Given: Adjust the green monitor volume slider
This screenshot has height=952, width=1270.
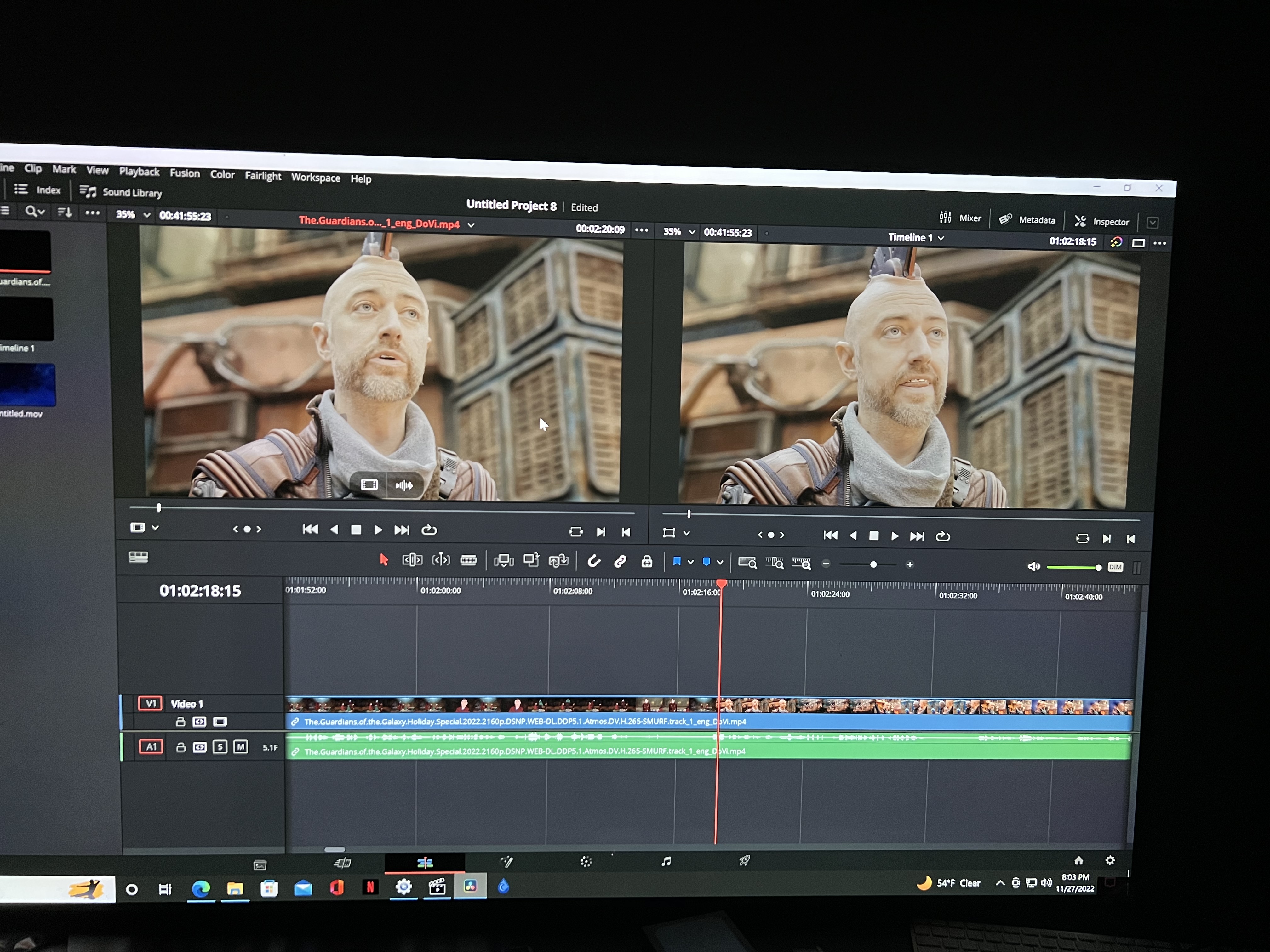Looking at the screenshot, I should pos(1074,568).
